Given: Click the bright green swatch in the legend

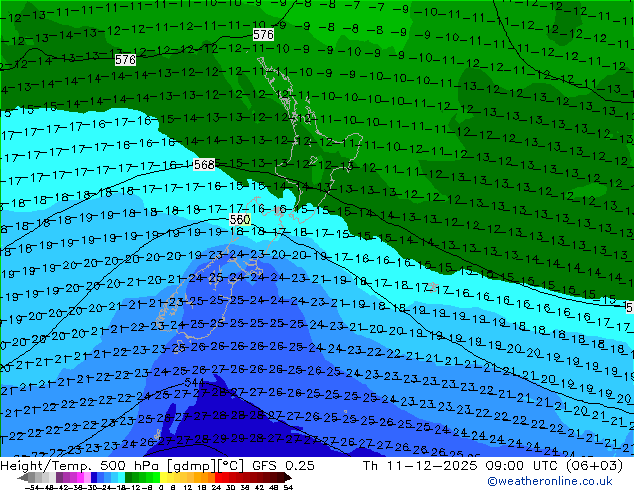Looking at the screenshot, I should coord(156,477).
